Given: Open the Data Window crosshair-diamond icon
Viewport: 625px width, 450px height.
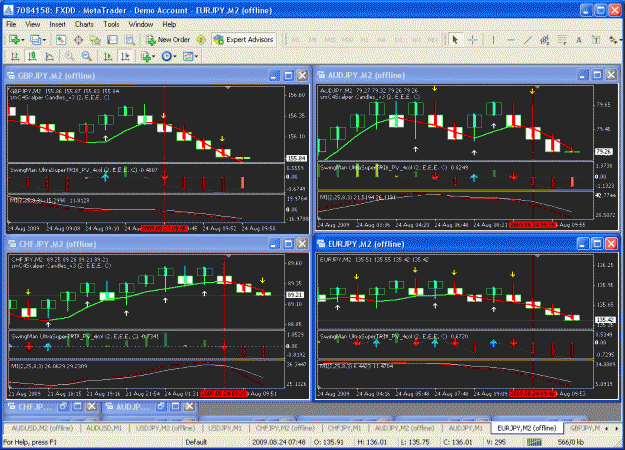Looking at the screenshot, I should pos(78,39).
